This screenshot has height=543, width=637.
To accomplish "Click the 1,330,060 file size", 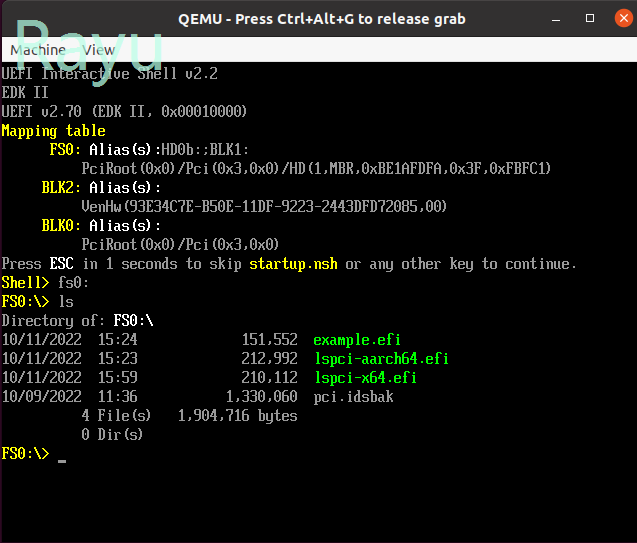I will 262,397.
